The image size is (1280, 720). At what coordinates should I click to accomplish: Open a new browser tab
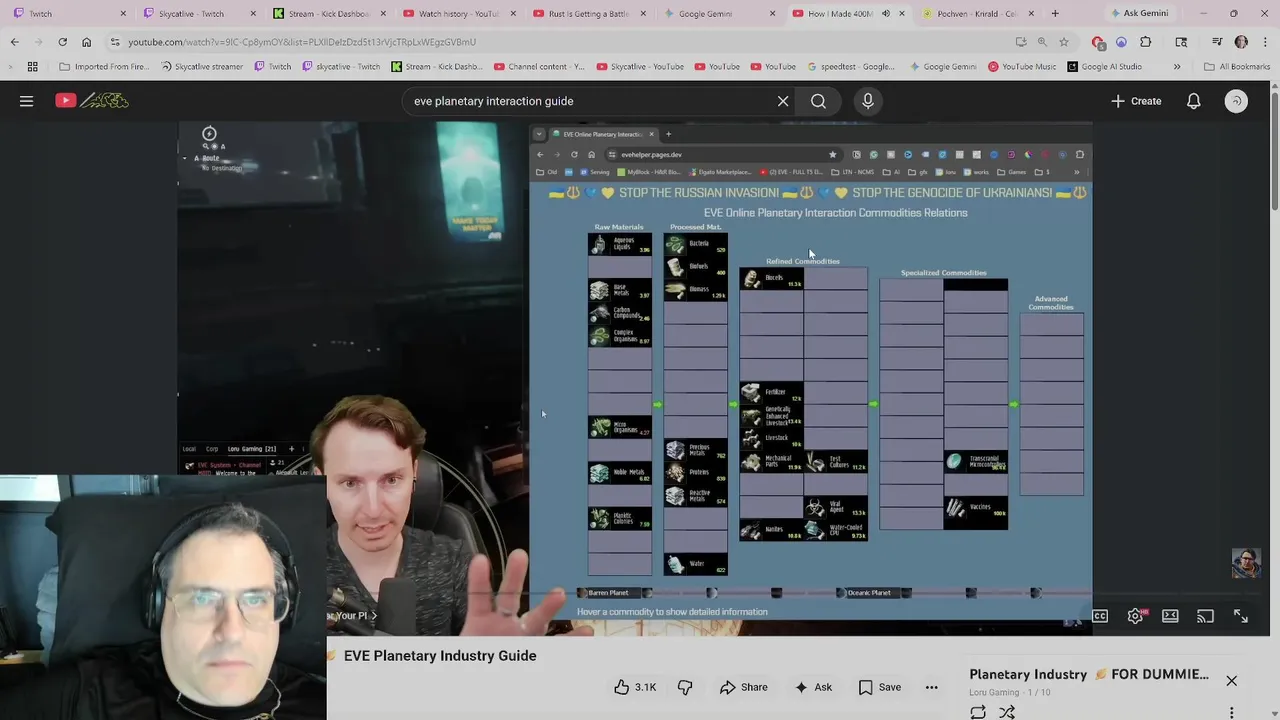1055,14
